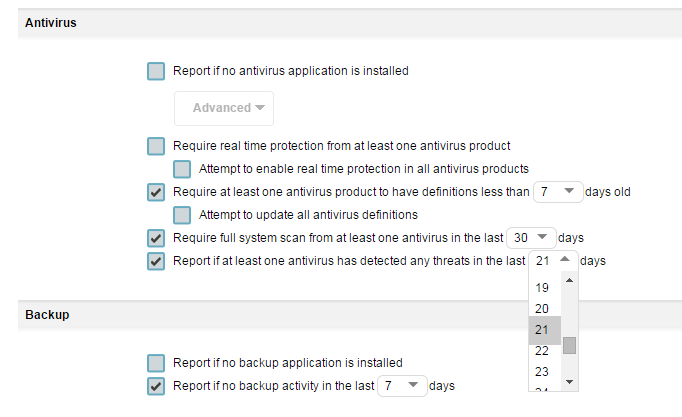The height and width of the screenshot is (417, 682).
Task: Choose 20 from the days list
Action: tap(543, 309)
